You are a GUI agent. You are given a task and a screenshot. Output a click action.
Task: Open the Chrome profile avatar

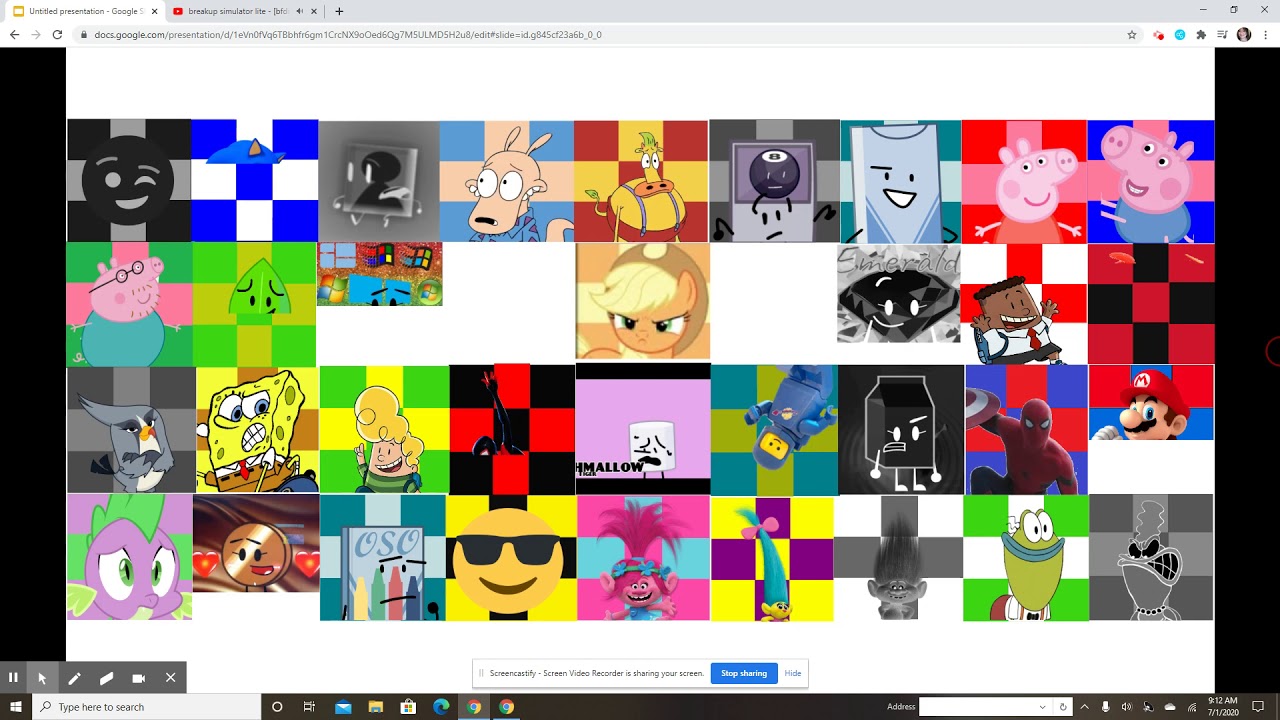(1244, 34)
